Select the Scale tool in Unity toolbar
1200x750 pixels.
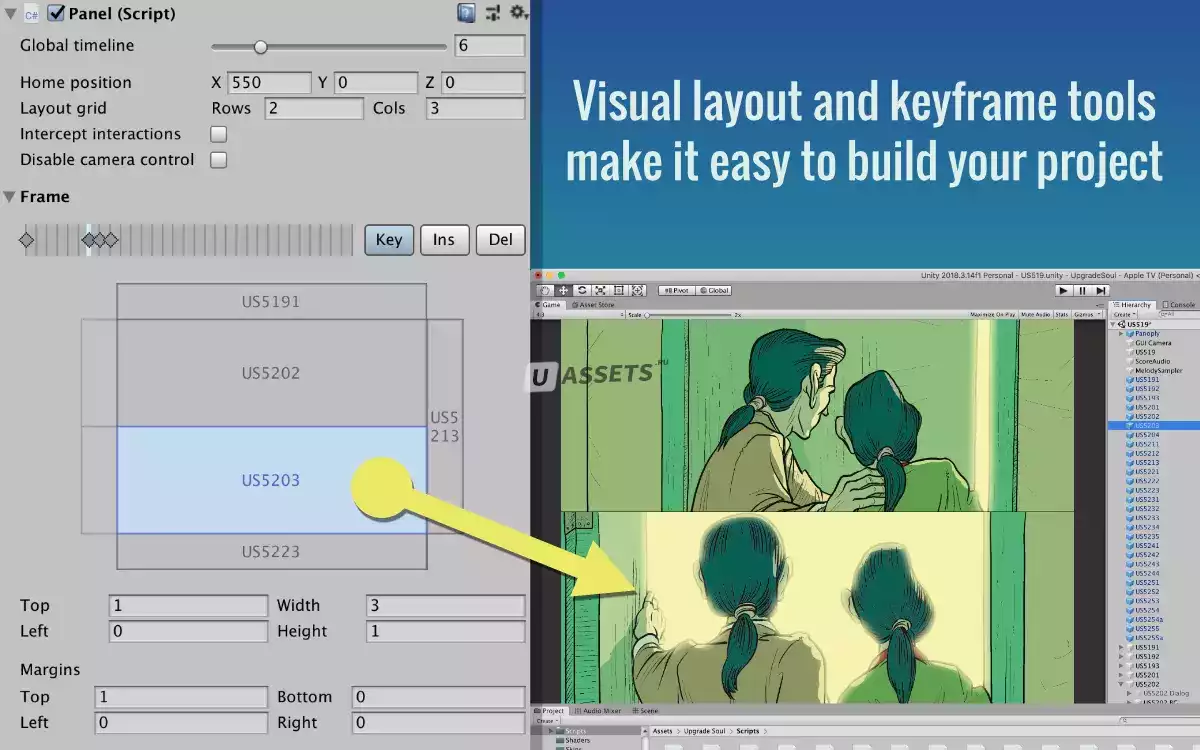click(600, 291)
